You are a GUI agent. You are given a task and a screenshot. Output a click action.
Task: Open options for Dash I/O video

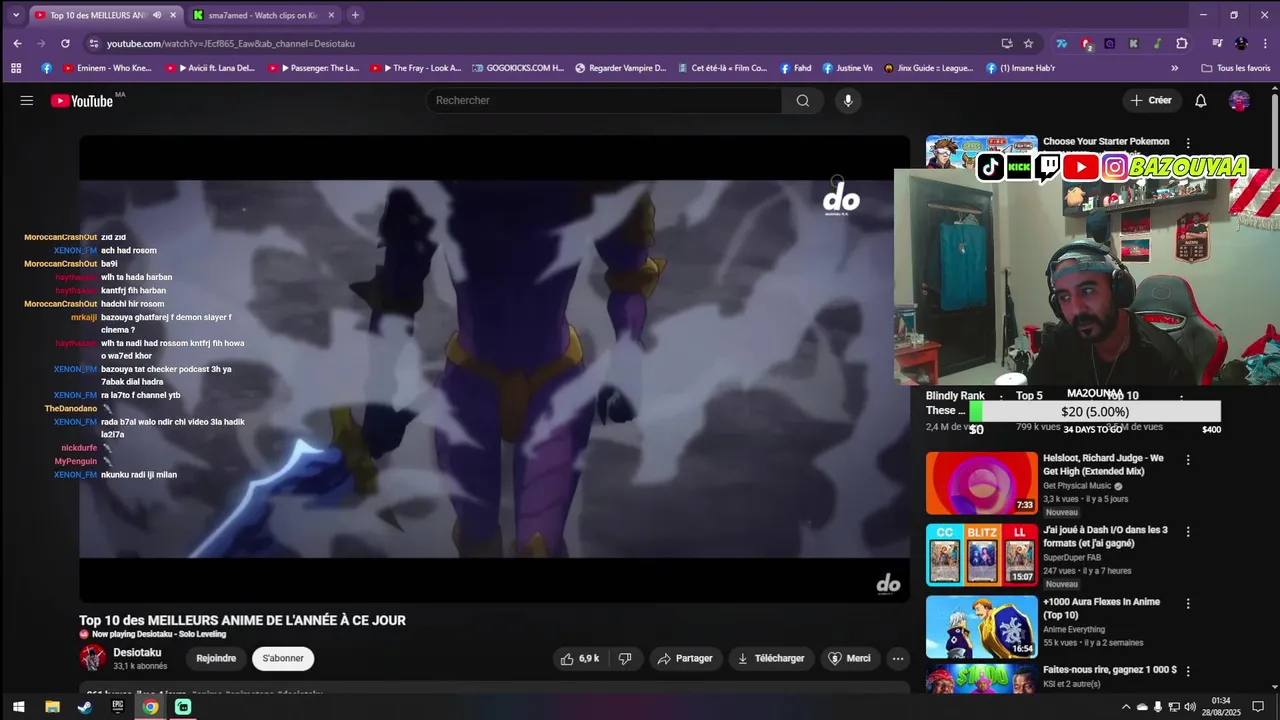pyautogui.click(x=1188, y=532)
